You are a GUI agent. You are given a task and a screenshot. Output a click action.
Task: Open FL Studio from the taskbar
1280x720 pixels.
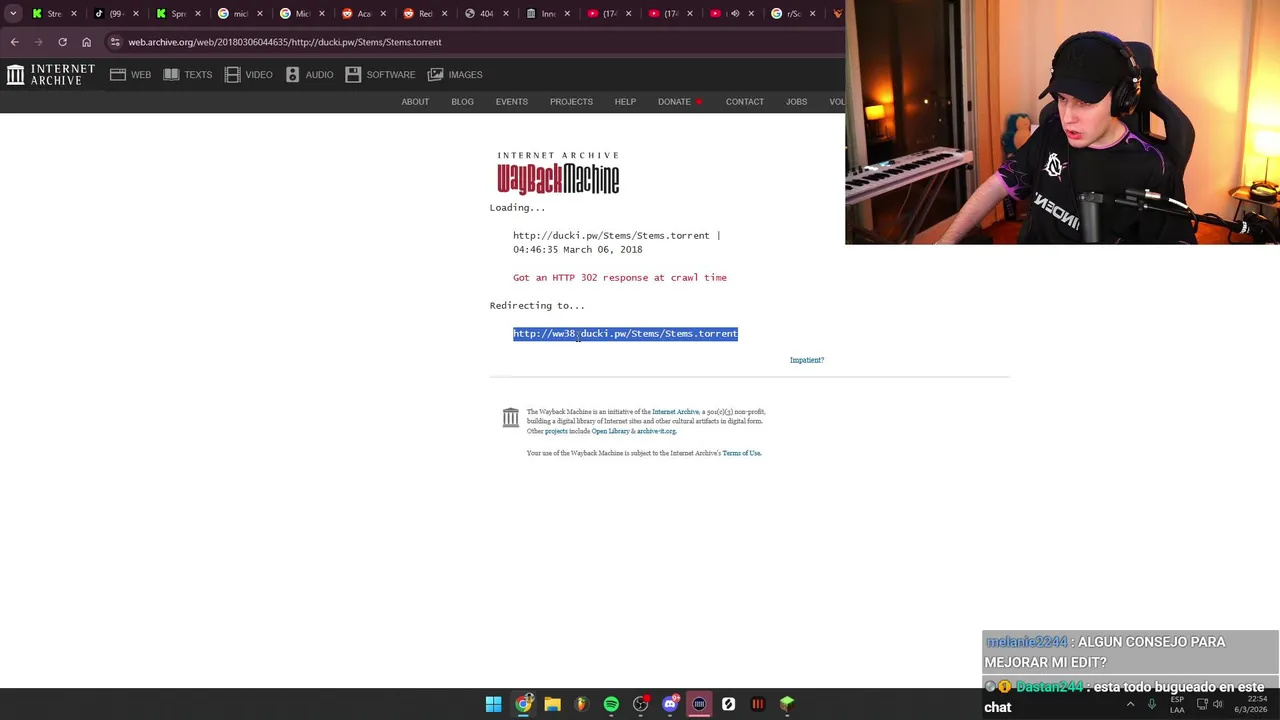click(x=582, y=704)
